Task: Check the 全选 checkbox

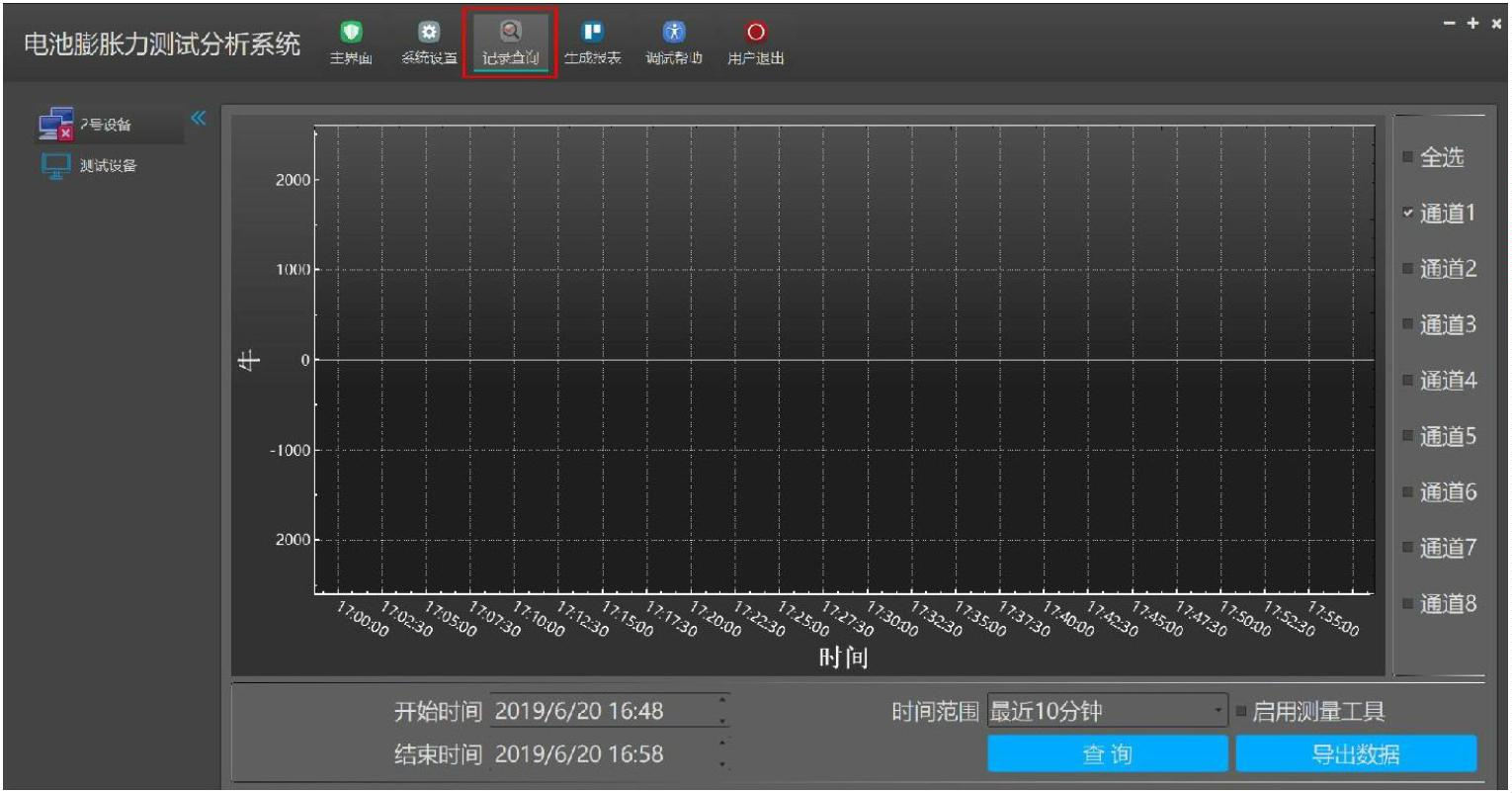Action: pyautogui.click(x=1407, y=157)
